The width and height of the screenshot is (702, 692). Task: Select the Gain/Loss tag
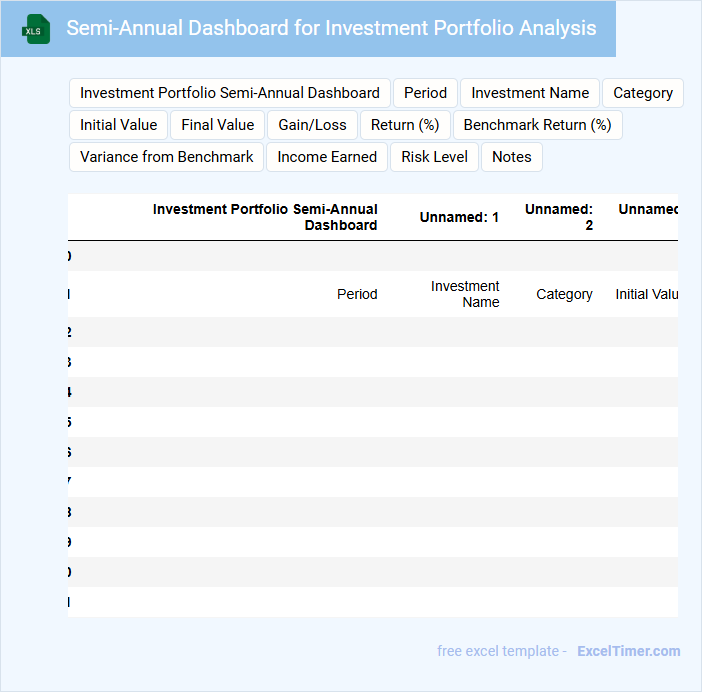[x=313, y=125]
